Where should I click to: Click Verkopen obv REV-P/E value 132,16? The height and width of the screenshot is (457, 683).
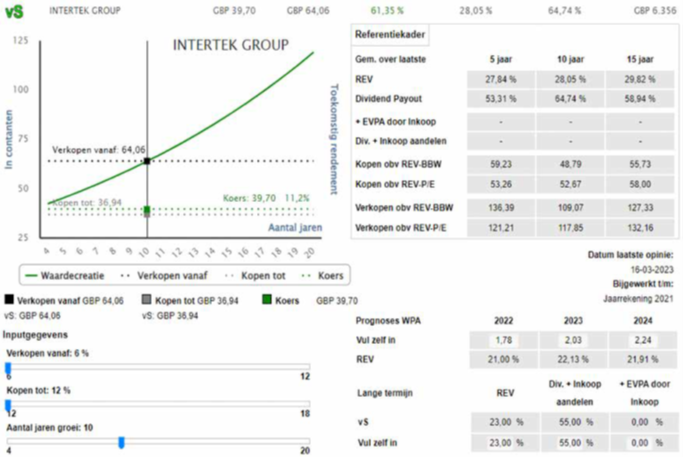(x=640, y=228)
